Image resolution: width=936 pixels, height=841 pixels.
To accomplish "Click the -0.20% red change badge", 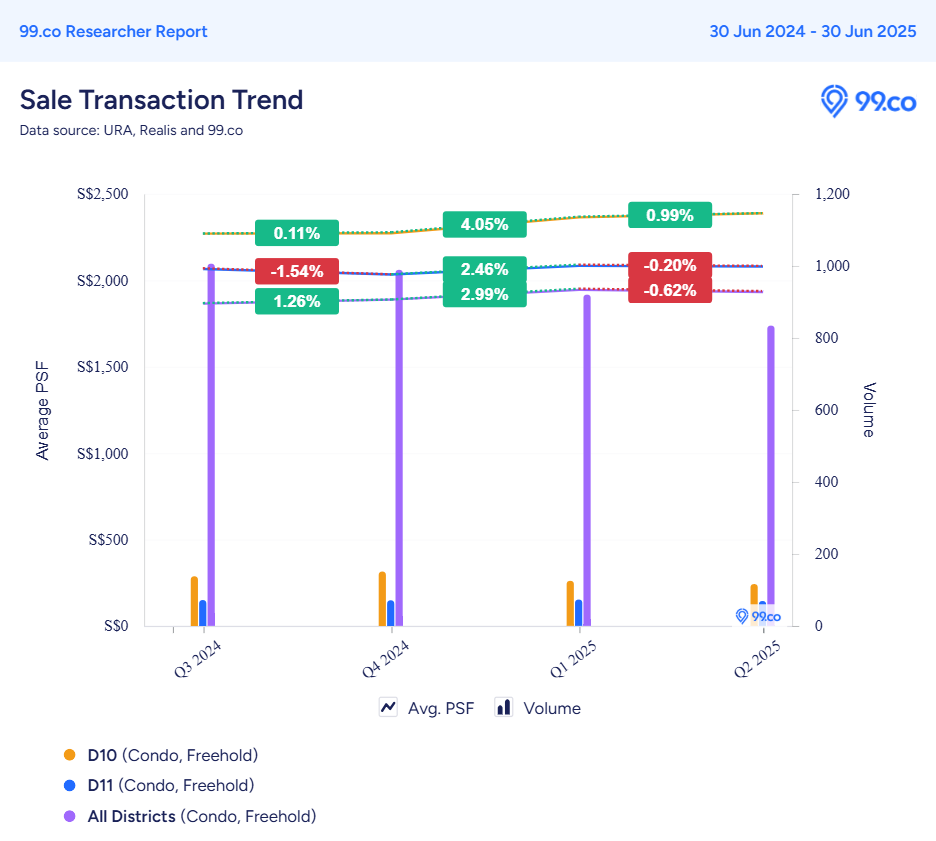I will tap(670, 265).
